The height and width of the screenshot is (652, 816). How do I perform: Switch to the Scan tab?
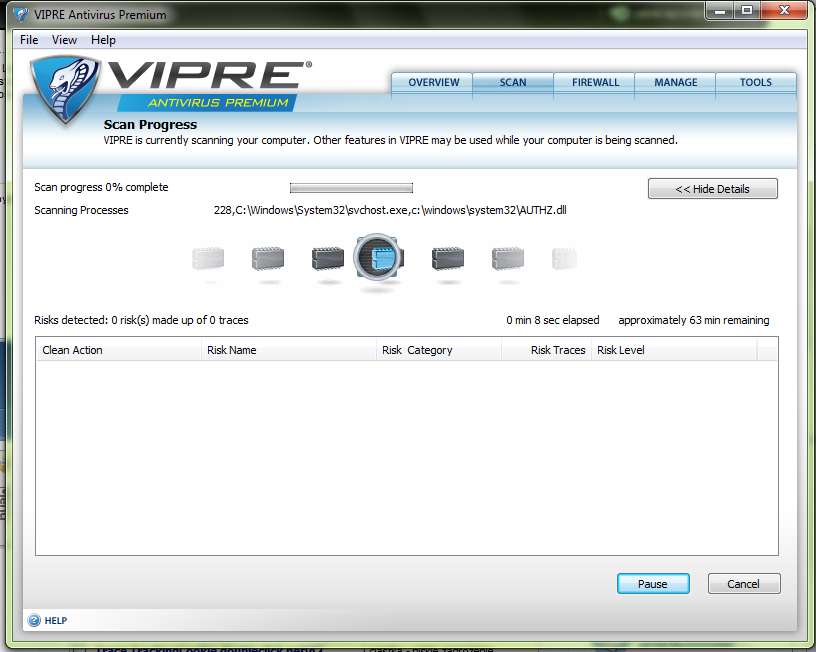point(513,83)
